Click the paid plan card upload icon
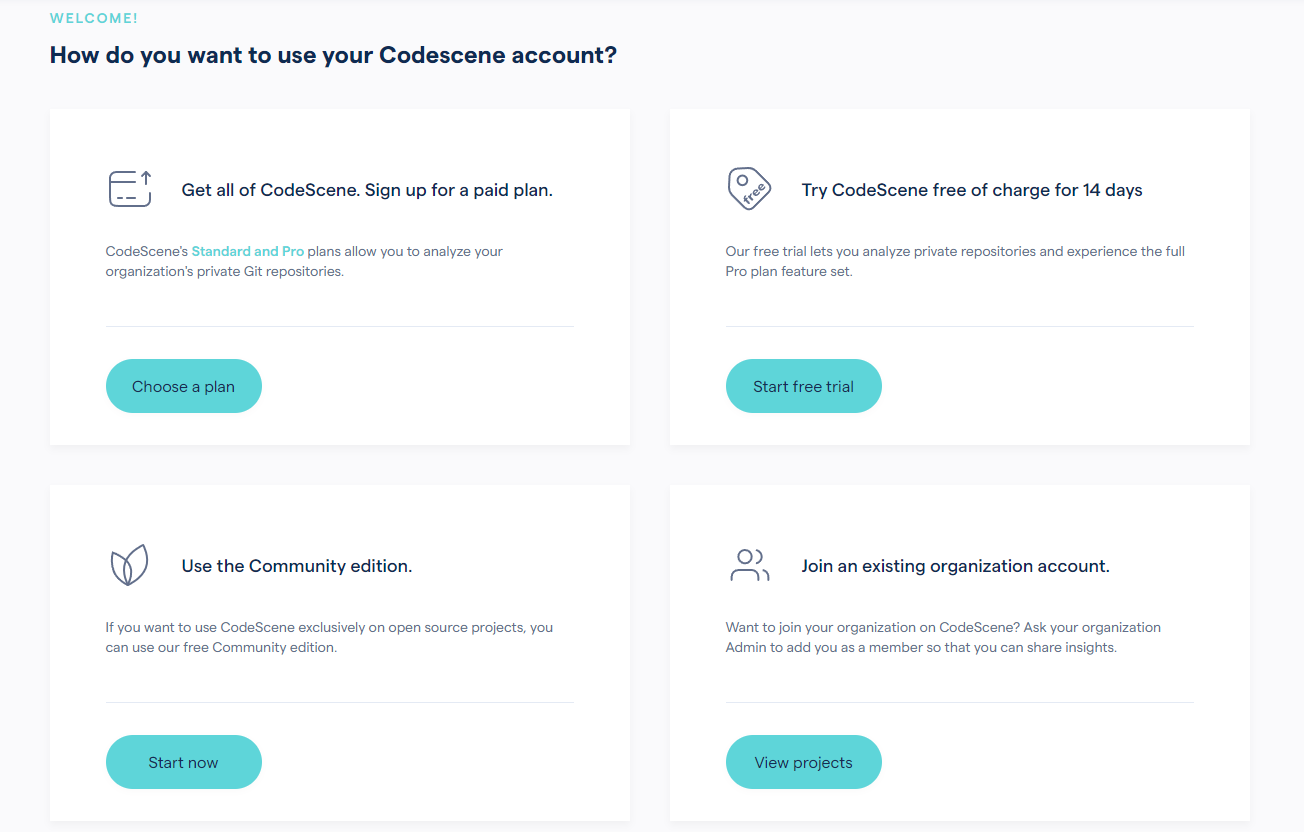Viewport: 1304px width, 832px height. click(130, 189)
